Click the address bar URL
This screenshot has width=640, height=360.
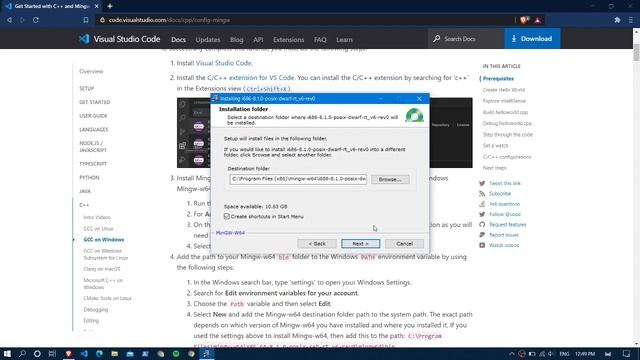[169, 20]
